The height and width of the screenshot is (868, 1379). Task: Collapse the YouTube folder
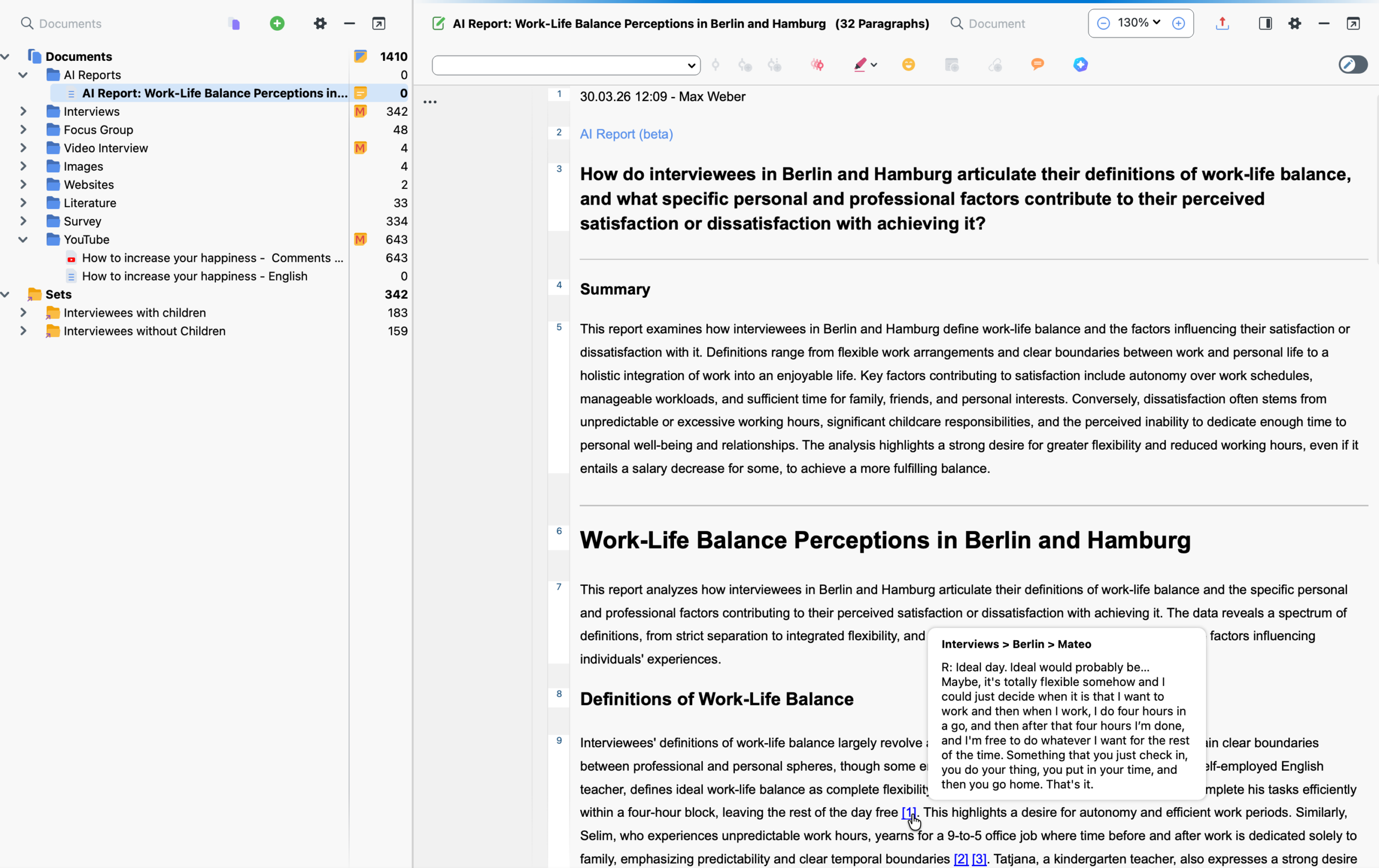point(23,239)
